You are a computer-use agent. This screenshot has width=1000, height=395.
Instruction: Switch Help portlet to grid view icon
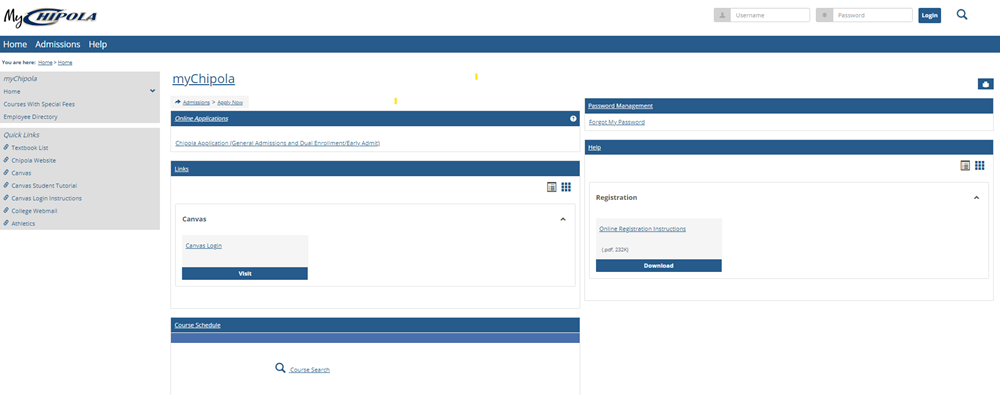coord(980,166)
